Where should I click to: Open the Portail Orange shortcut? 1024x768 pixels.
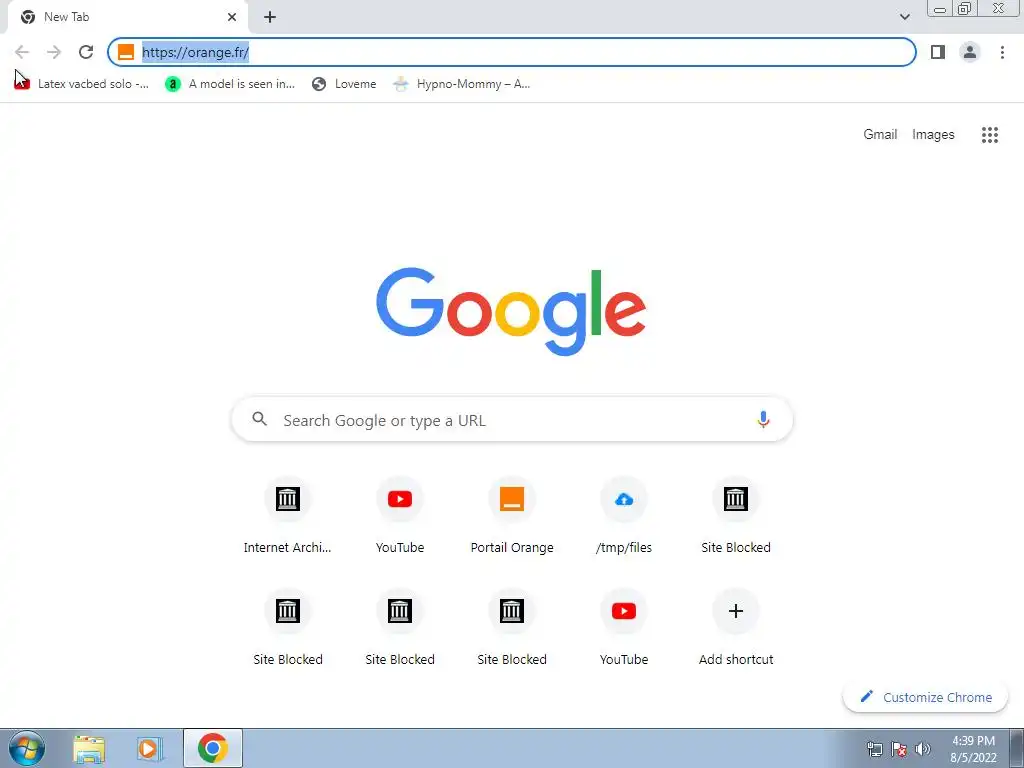pos(512,516)
